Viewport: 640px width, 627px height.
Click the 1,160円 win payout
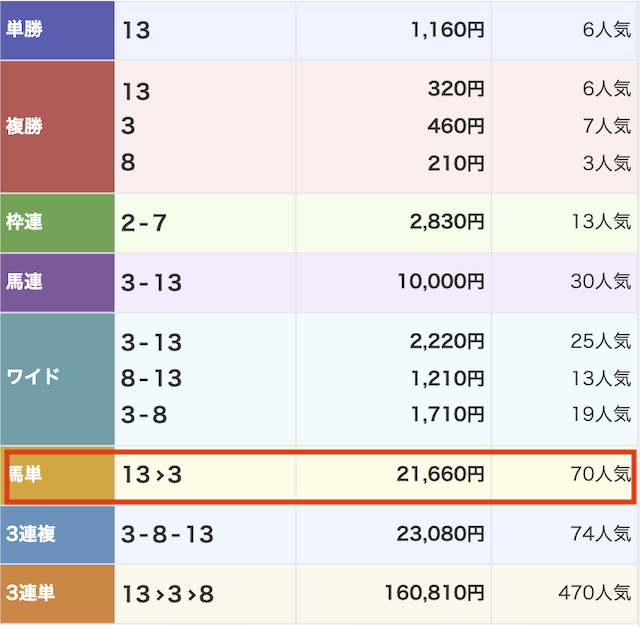click(447, 30)
